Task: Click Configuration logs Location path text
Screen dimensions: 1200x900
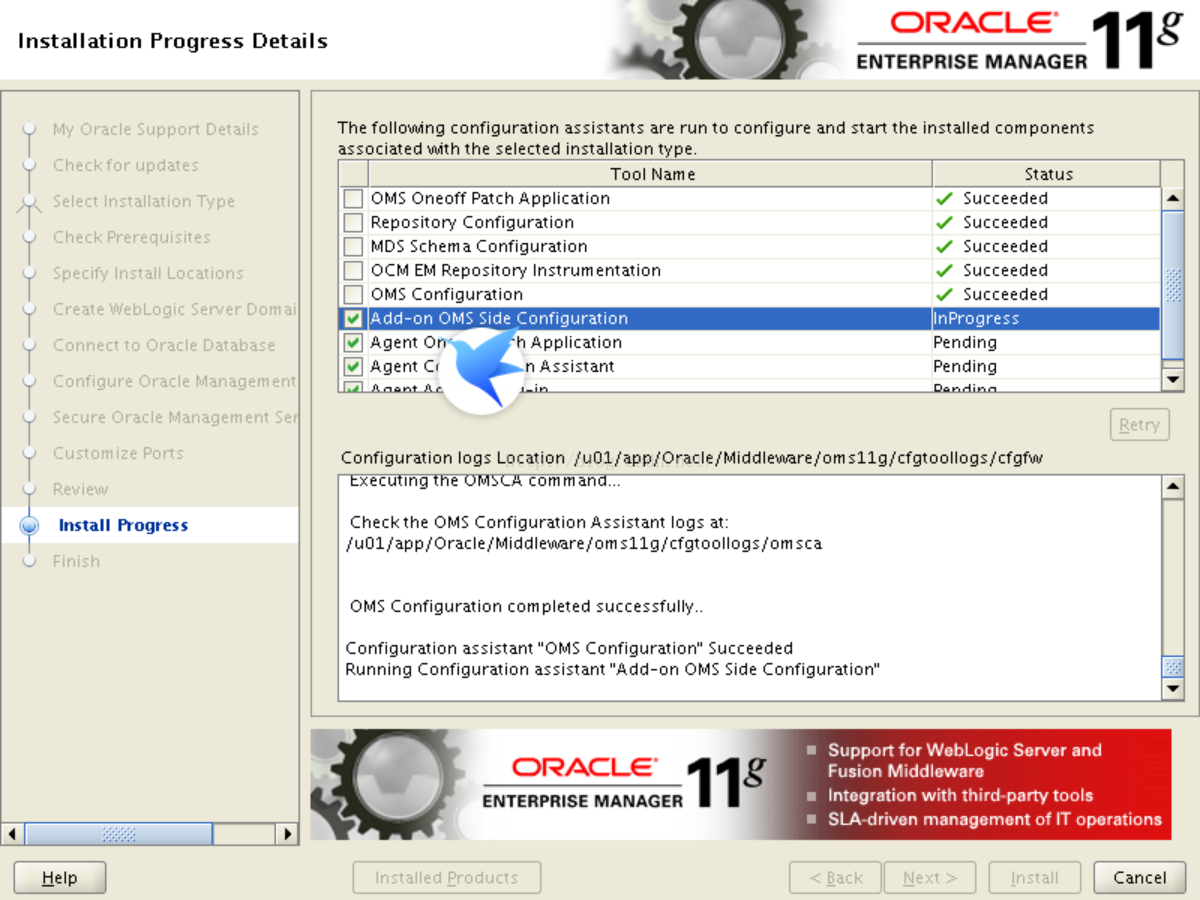Action: pos(810,458)
